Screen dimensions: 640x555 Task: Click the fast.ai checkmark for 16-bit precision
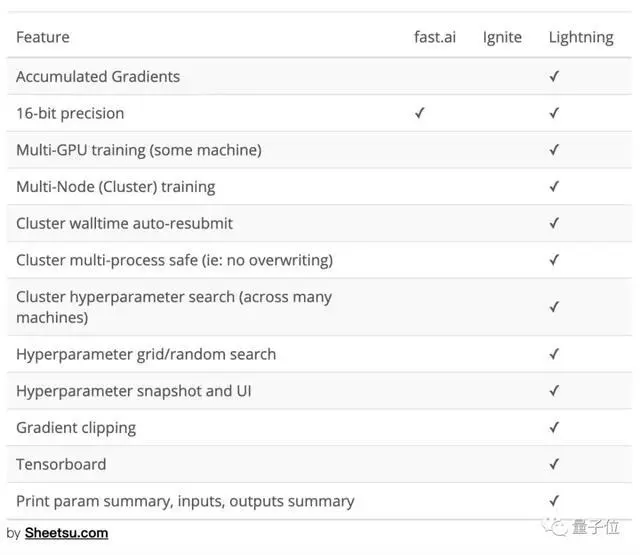click(x=420, y=113)
